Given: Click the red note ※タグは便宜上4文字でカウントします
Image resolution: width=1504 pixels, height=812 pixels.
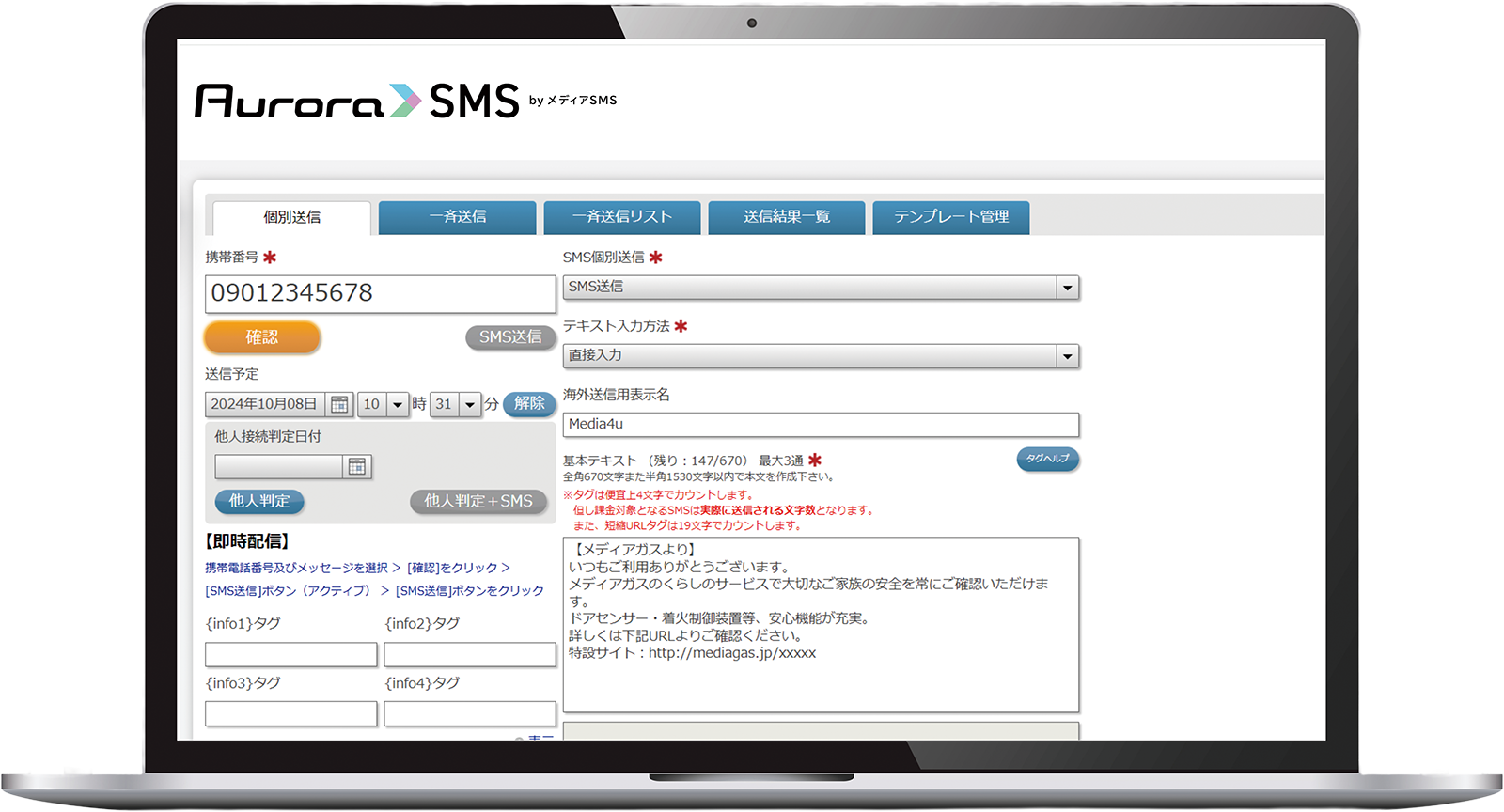Looking at the screenshot, I should (x=658, y=495).
